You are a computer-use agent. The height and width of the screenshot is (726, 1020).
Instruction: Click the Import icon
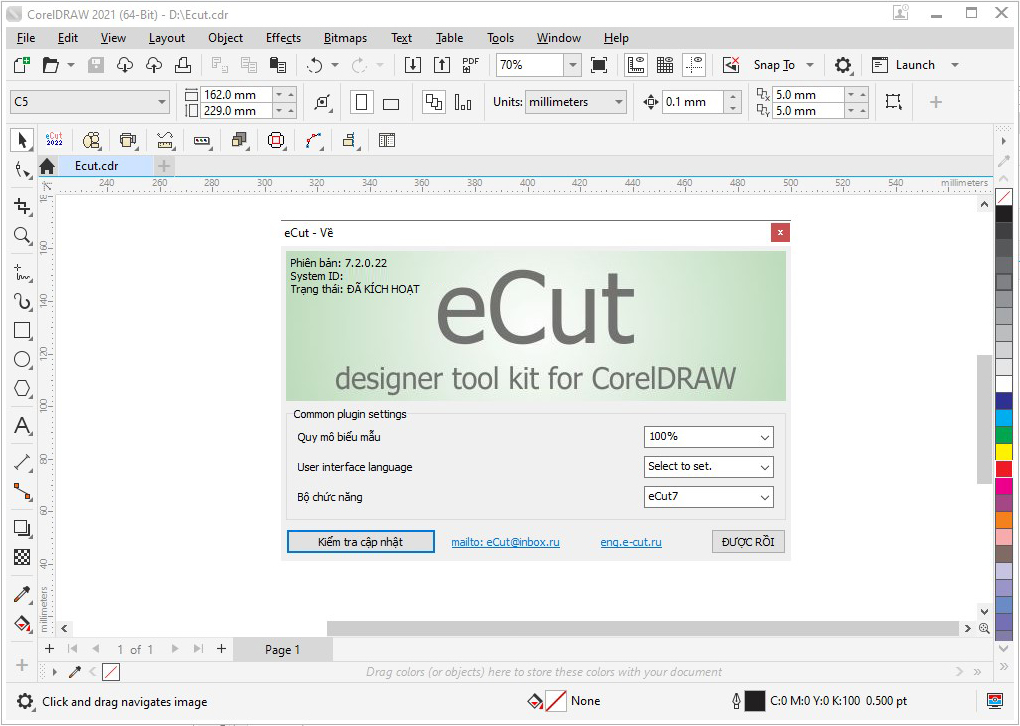point(412,64)
